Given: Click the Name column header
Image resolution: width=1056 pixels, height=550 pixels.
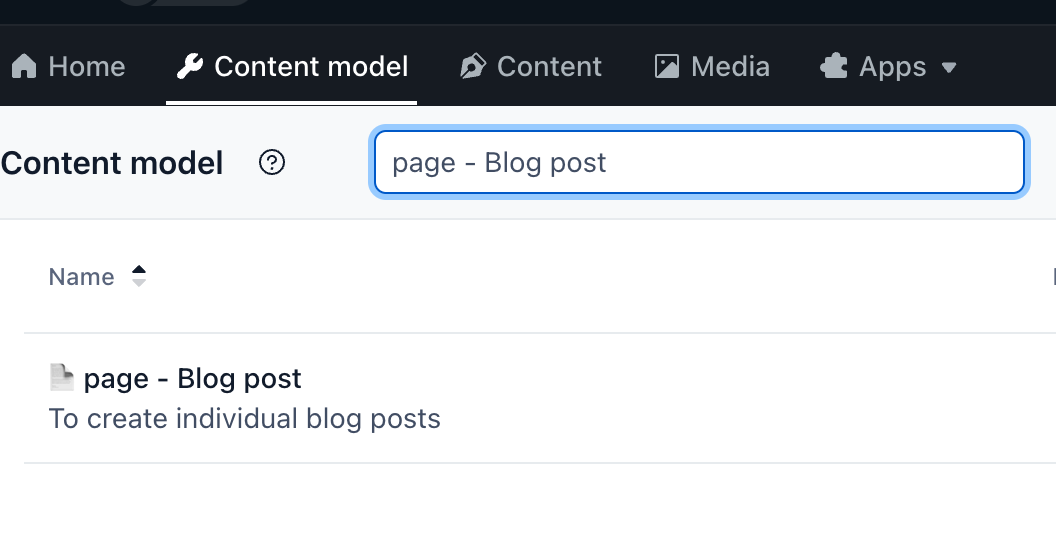Looking at the screenshot, I should [81, 277].
